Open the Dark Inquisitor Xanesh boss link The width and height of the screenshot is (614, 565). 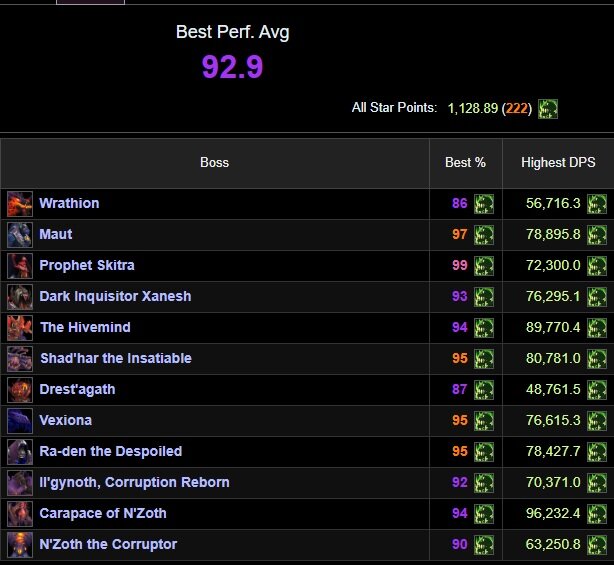click(115, 296)
